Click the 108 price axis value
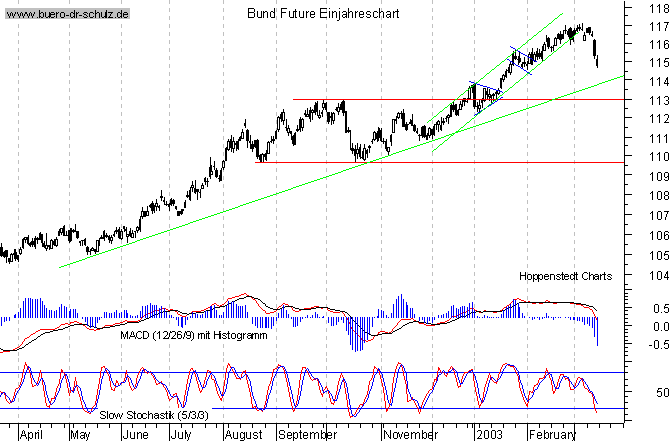 click(x=659, y=196)
